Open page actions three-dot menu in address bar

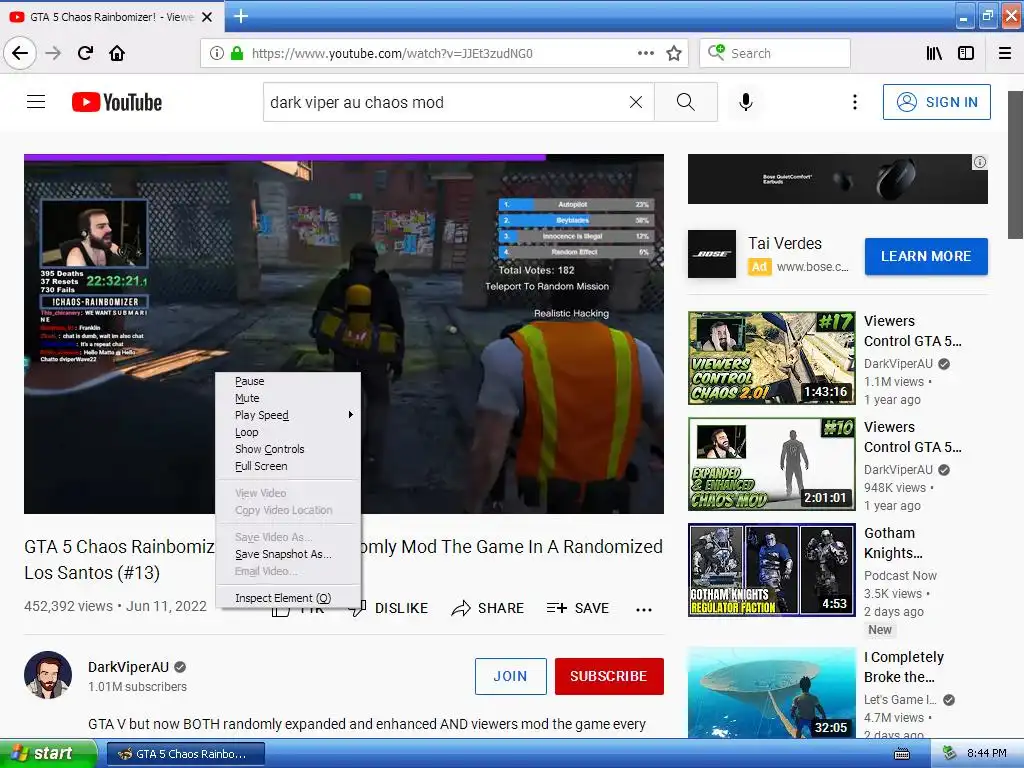(645, 54)
